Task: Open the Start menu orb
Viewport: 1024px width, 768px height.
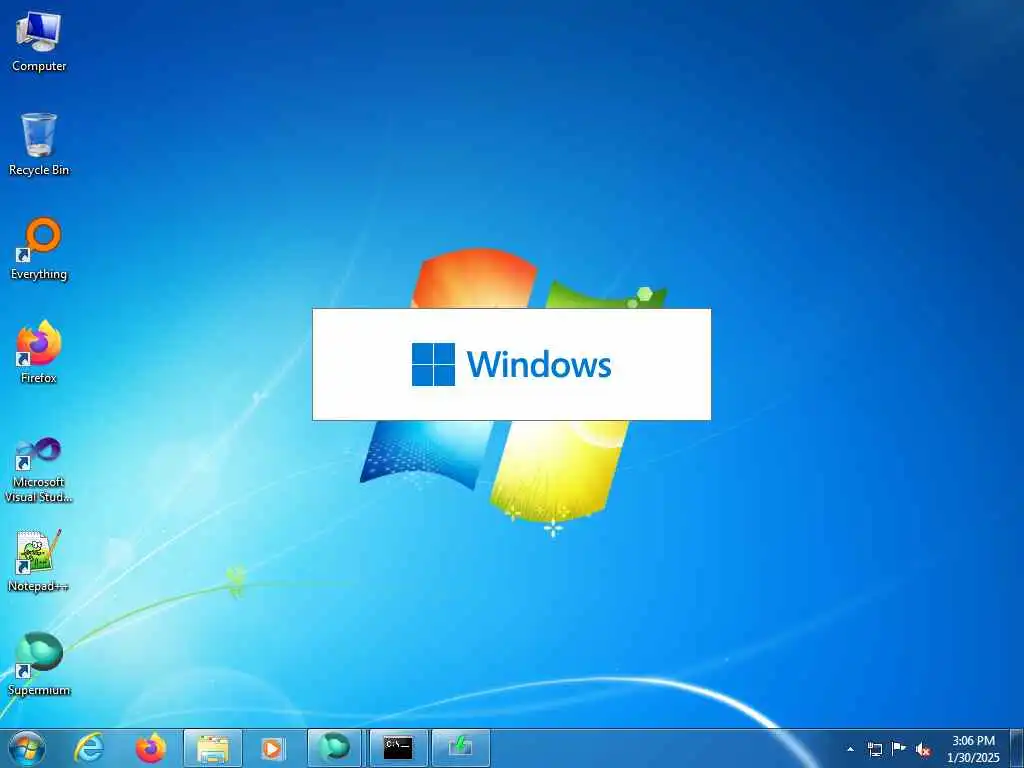Action: [x=27, y=748]
